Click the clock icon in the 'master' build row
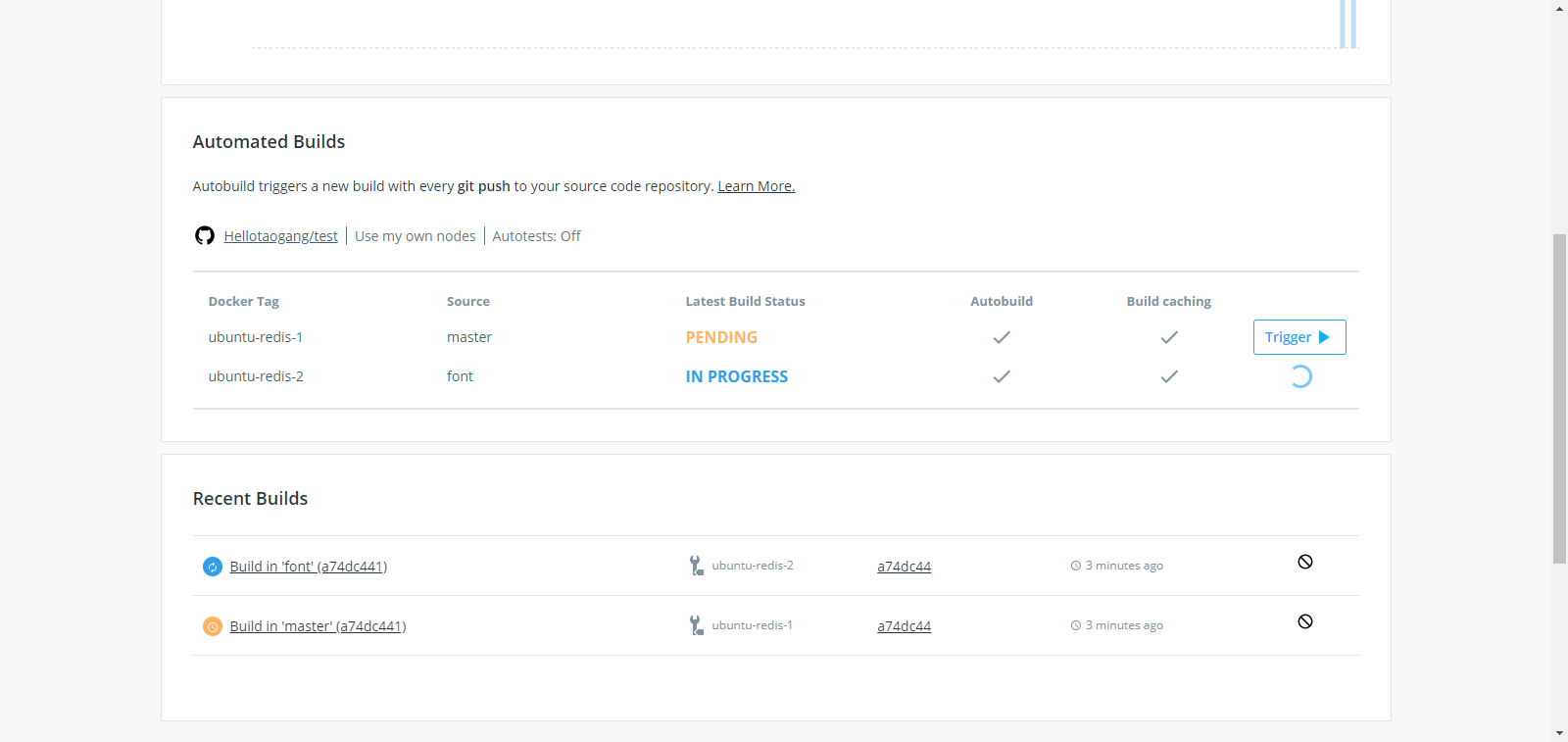 click(x=1076, y=625)
